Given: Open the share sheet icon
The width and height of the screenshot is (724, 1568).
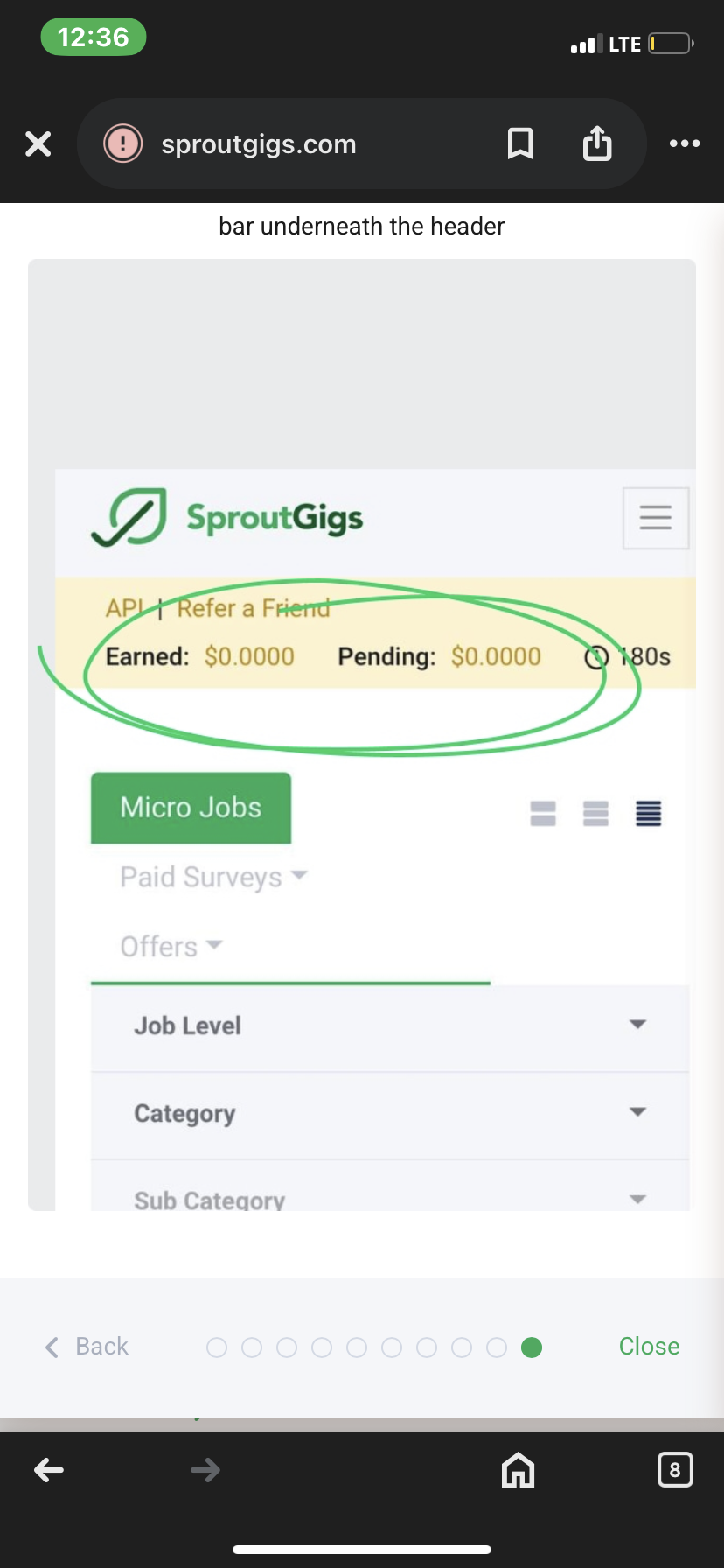Looking at the screenshot, I should click(x=597, y=143).
